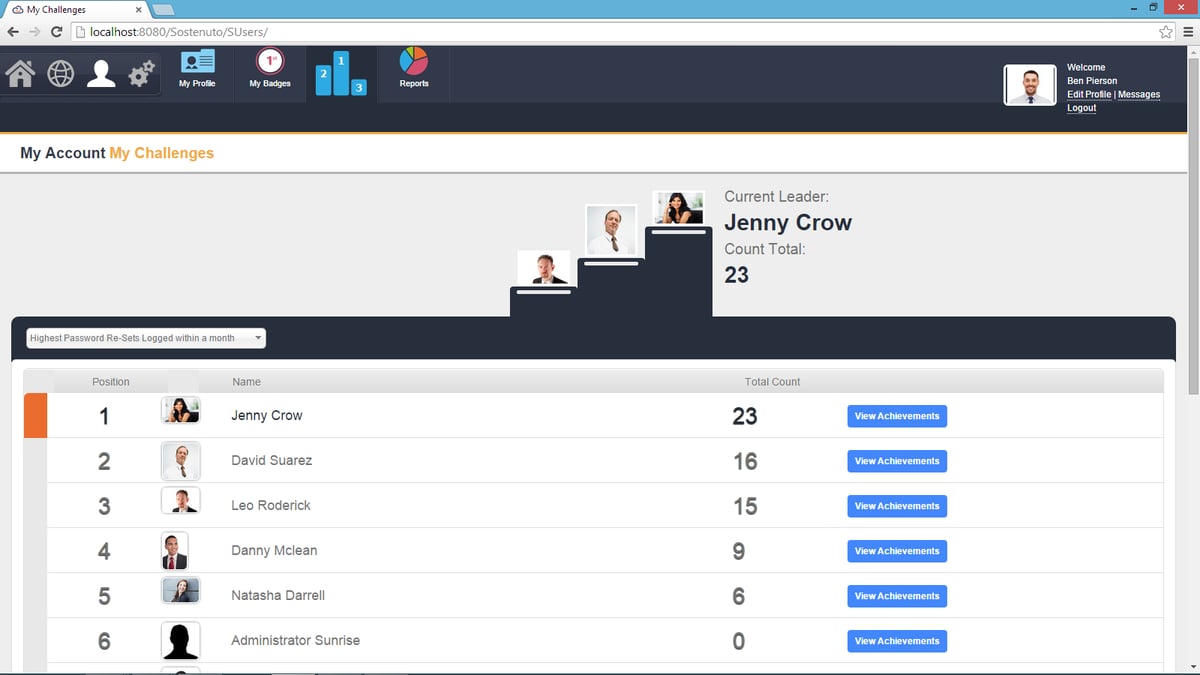Select the My Challenges browser tab

pos(75,9)
